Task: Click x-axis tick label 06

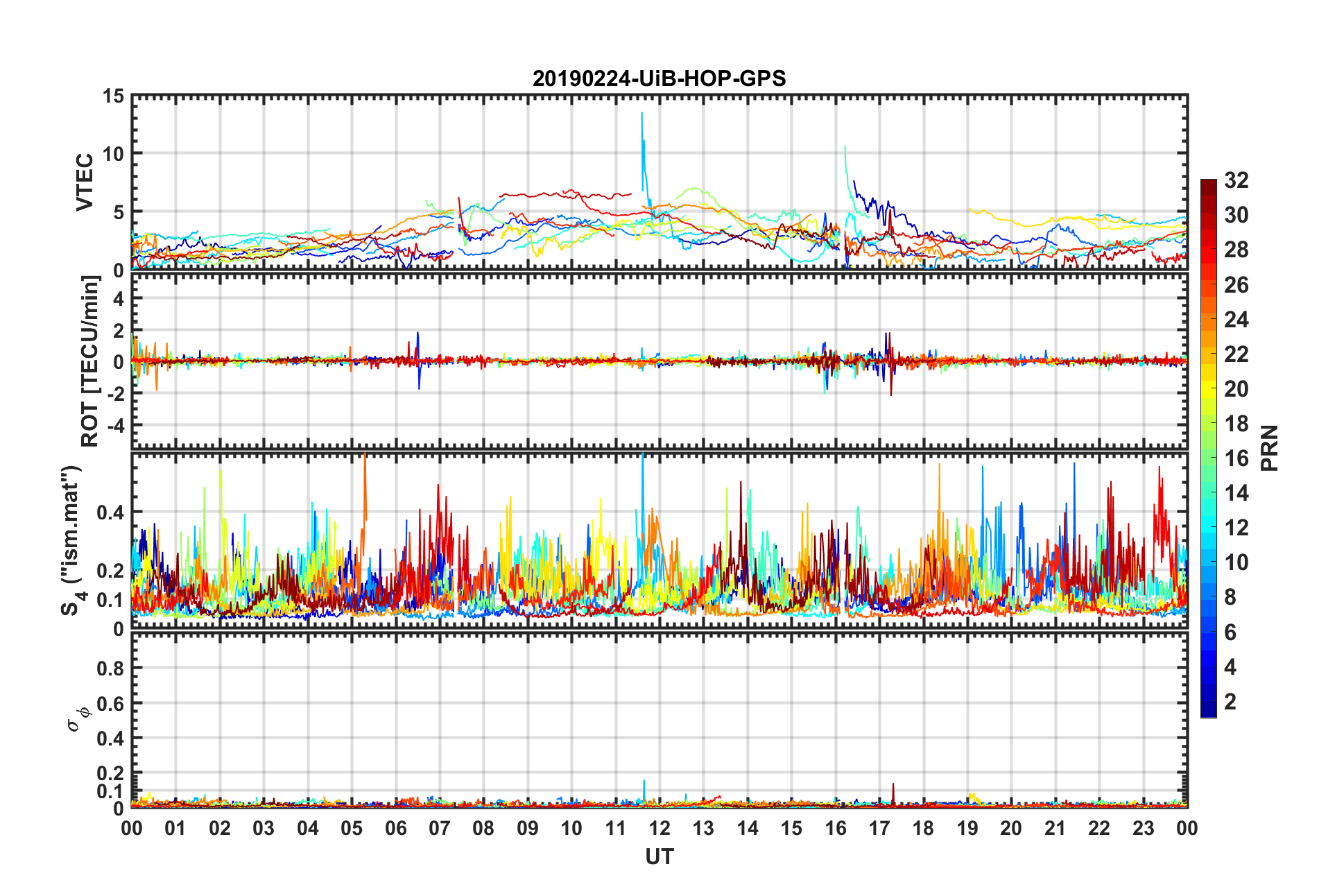Action: 395,828
